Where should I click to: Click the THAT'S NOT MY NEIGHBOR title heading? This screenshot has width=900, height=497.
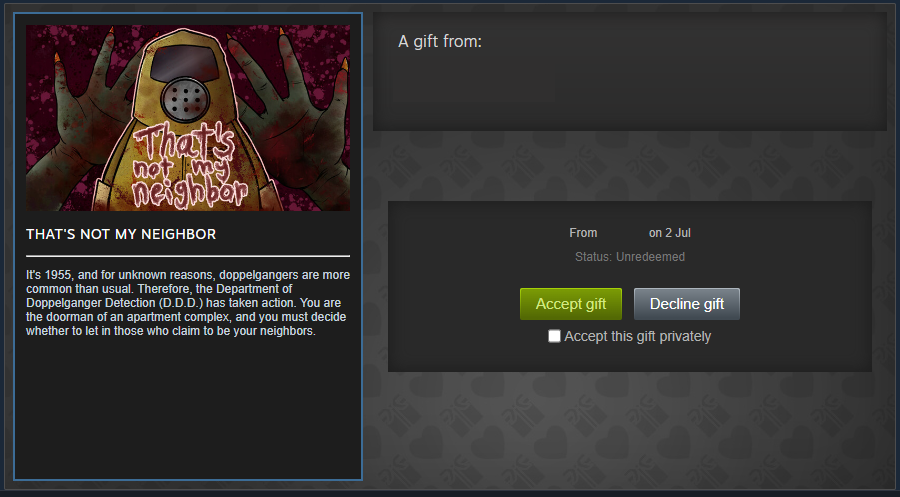[121, 234]
